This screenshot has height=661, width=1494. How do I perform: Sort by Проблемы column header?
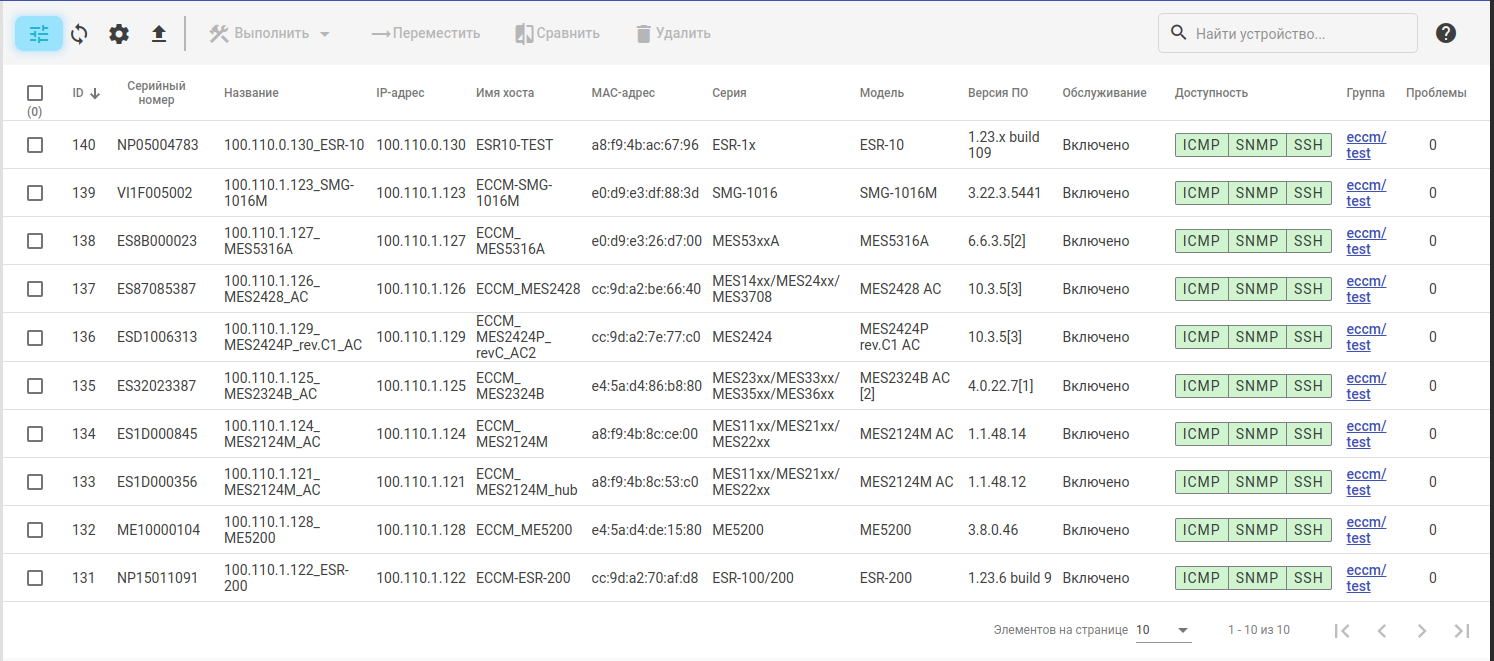click(1436, 93)
